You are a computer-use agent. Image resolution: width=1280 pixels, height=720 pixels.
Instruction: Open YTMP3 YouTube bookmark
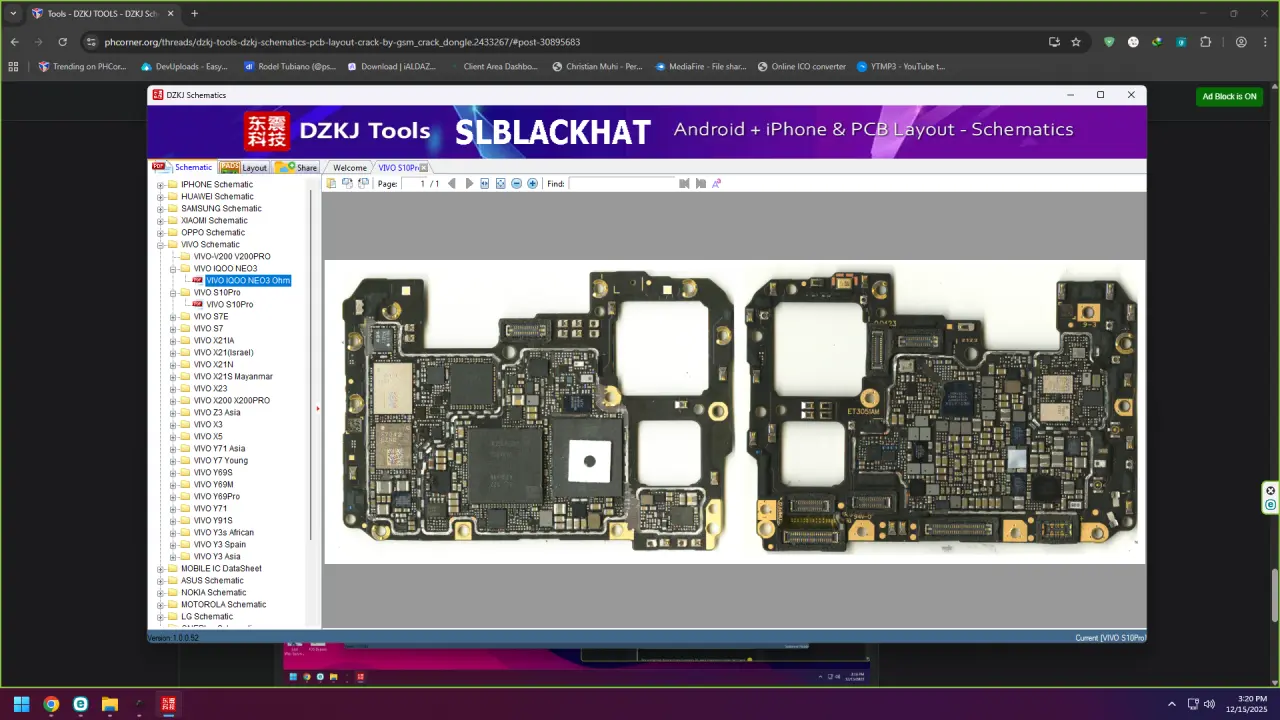[x=901, y=67]
